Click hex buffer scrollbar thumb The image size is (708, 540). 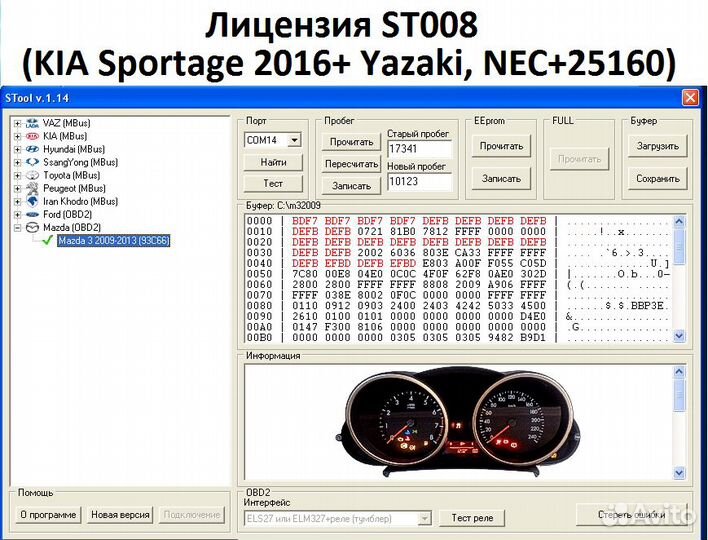click(x=680, y=247)
